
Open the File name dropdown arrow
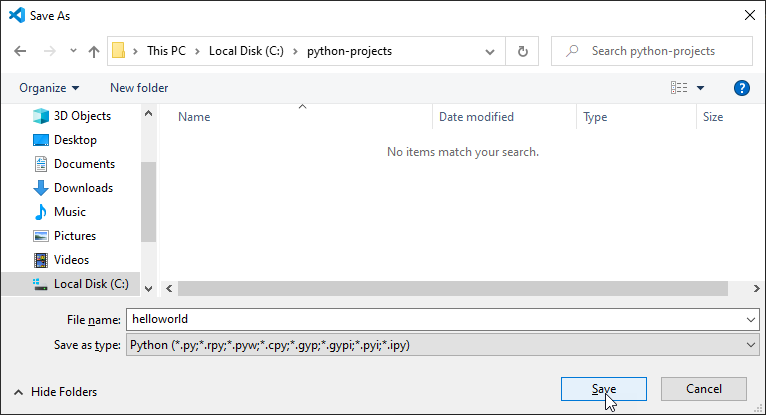(751, 320)
